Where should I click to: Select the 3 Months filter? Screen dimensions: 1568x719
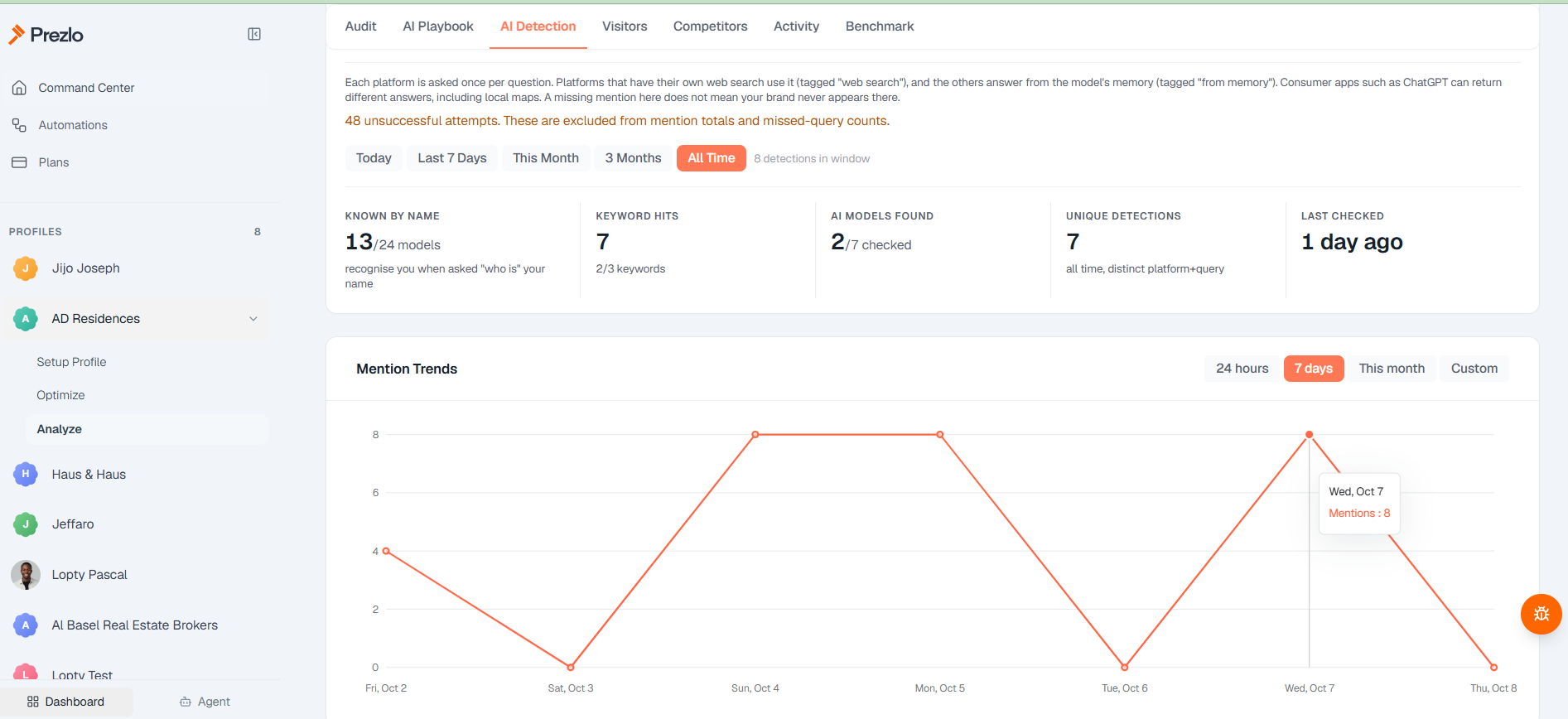(633, 158)
